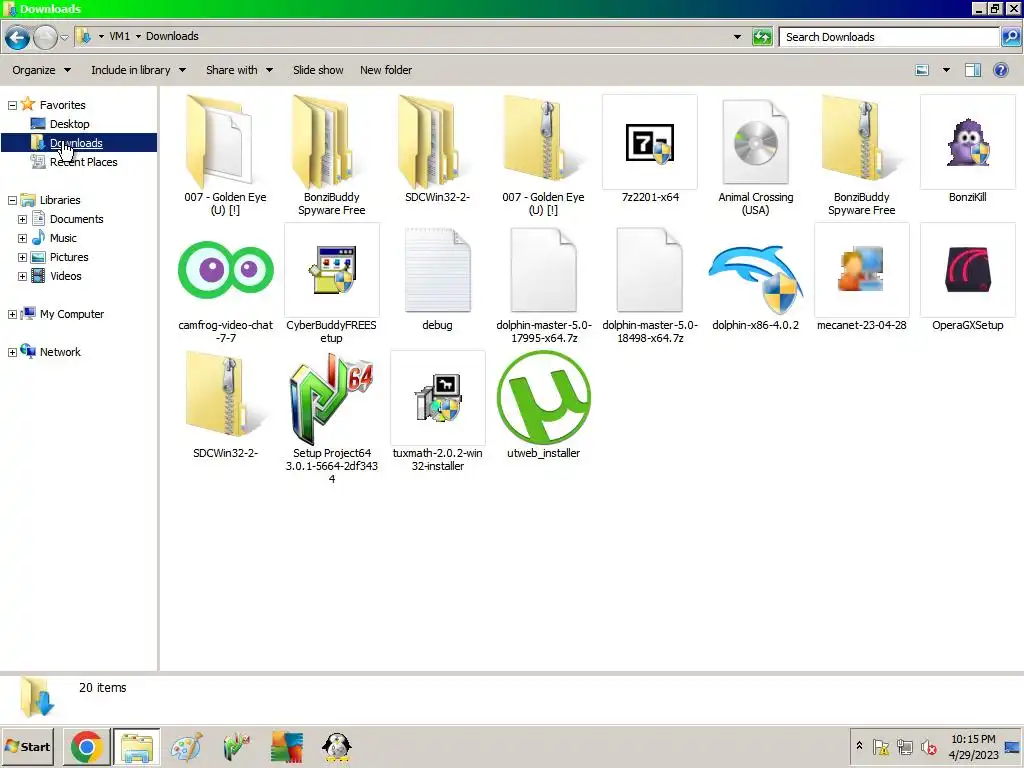Click the search magnifier button
The width and height of the screenshot is (1024, 768).
click(x=1010, y=37)
